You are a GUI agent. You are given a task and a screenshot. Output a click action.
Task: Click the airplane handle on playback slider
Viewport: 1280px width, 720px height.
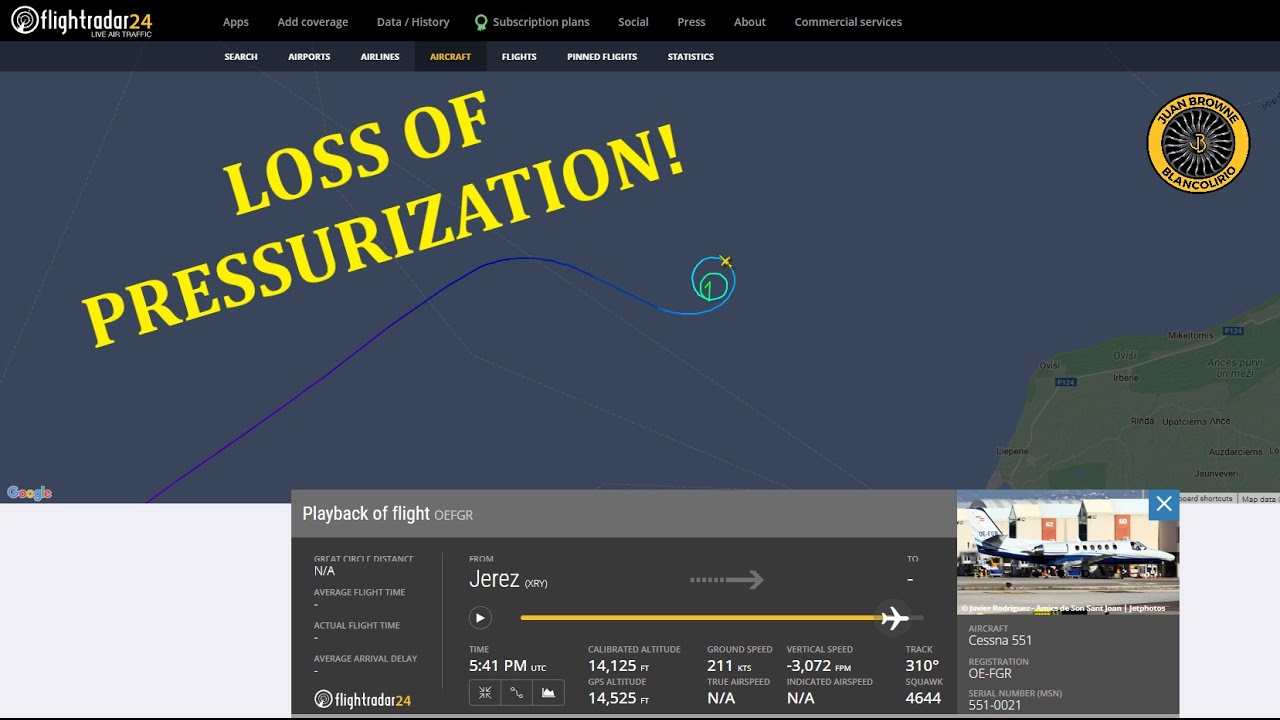pos(894,618)
